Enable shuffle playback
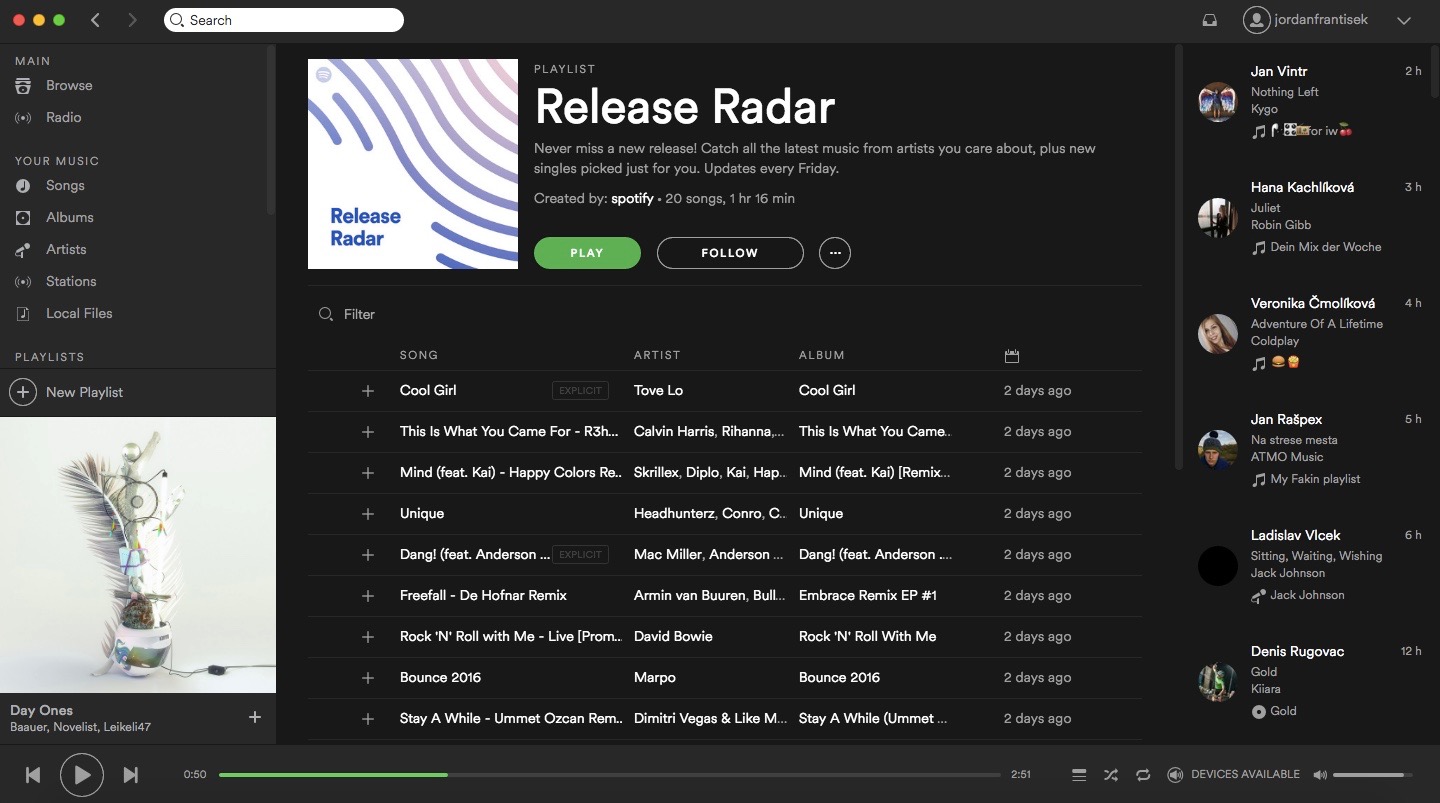Screen dimensions: 1440x803 1110,774
